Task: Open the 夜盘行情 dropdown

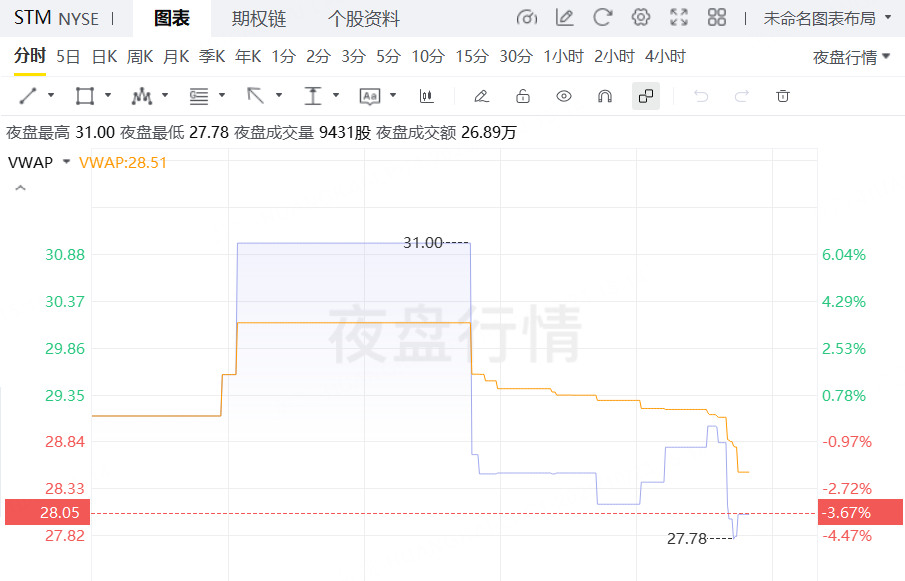Action: pyautogui.click(x=851, y=57)
